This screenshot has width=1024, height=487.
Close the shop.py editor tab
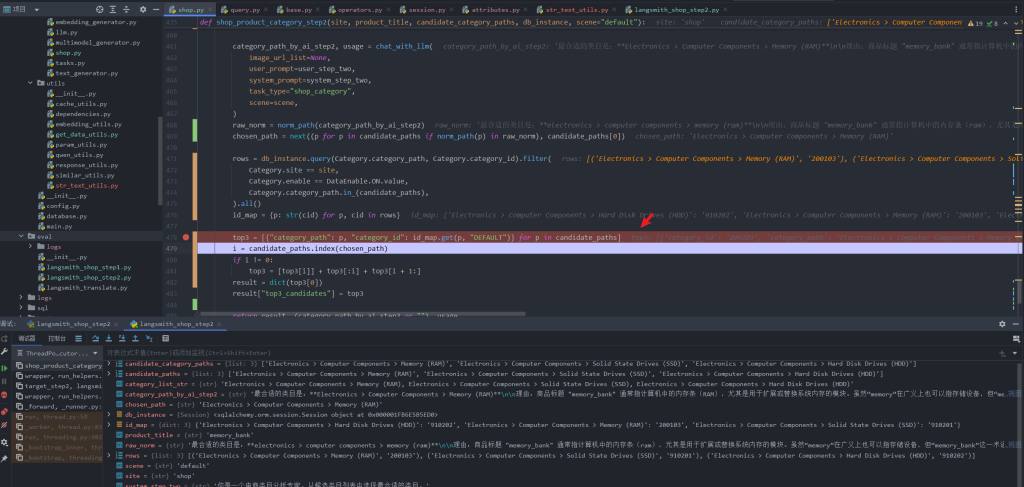pyautogui.click(x=211, y=9)
